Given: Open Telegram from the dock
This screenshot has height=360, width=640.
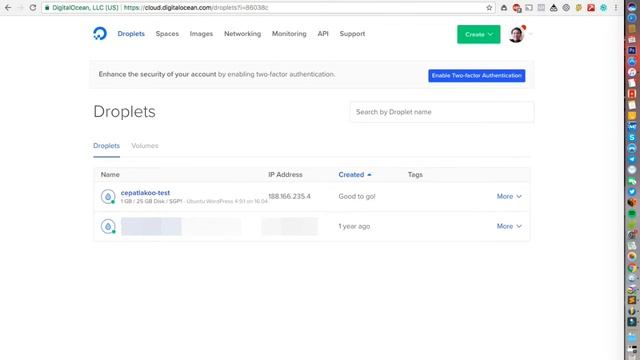Looking at the screenshot, I should [632, 159].
